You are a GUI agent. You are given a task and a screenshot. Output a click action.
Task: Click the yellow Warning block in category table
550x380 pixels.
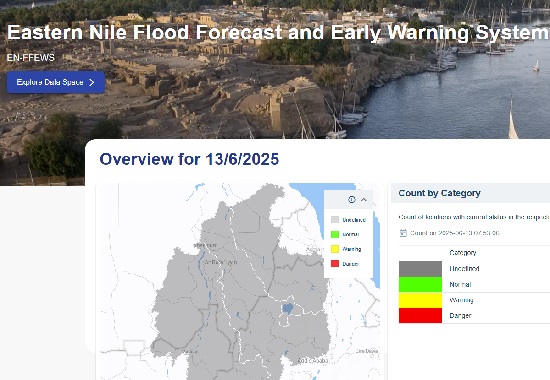coord(420,300)
